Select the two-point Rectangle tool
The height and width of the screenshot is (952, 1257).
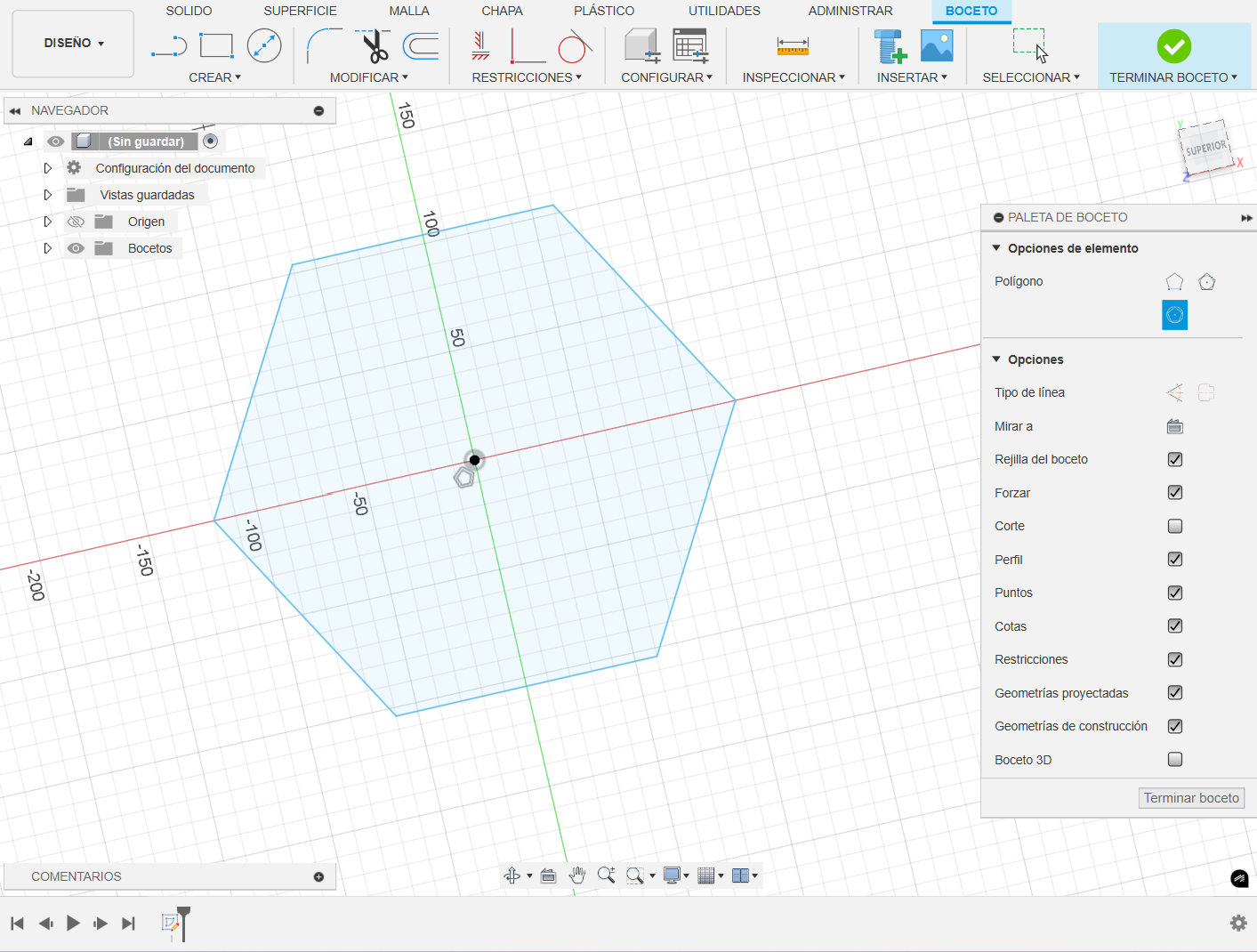pos(216,45)
